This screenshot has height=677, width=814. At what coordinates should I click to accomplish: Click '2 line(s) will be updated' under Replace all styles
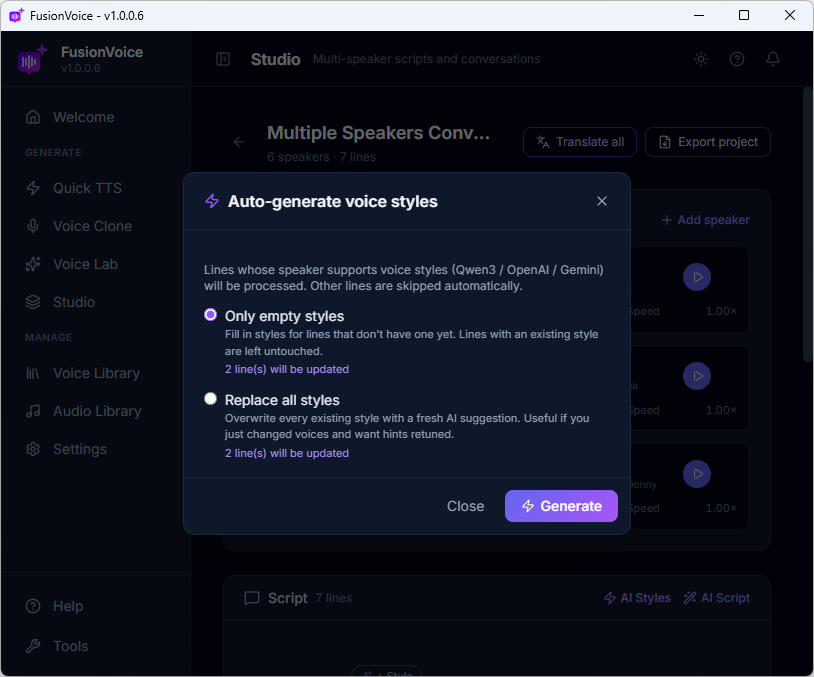coord(287,453)
